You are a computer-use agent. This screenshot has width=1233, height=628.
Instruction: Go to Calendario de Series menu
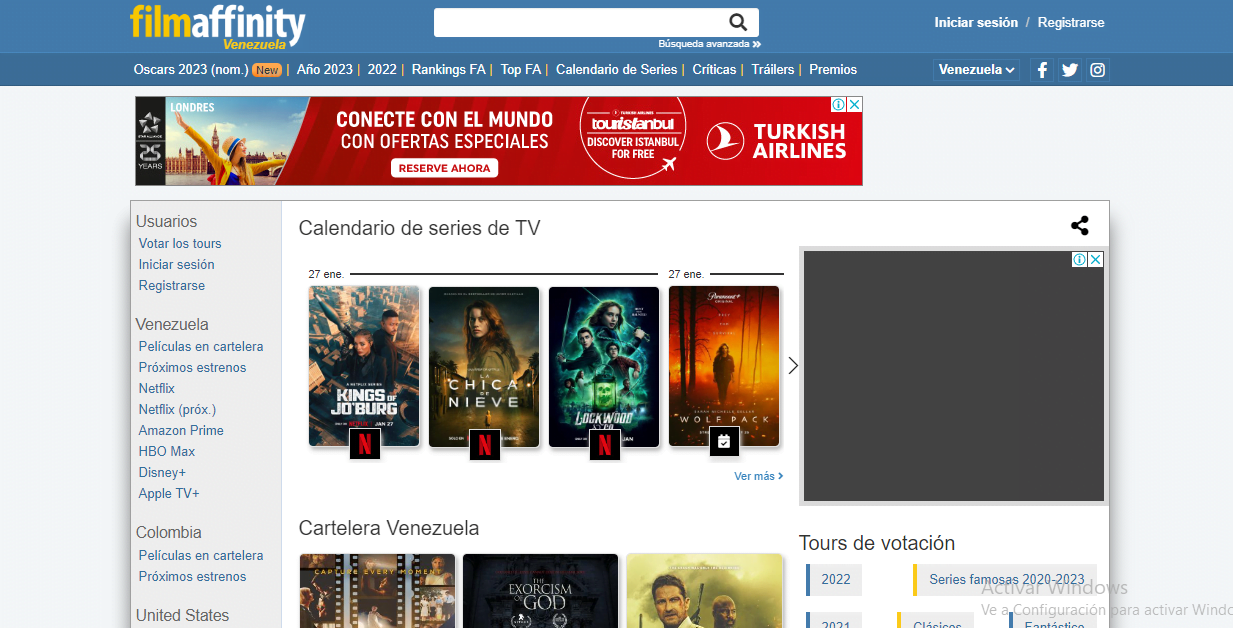pyautogui.click(x=616, y=70)
